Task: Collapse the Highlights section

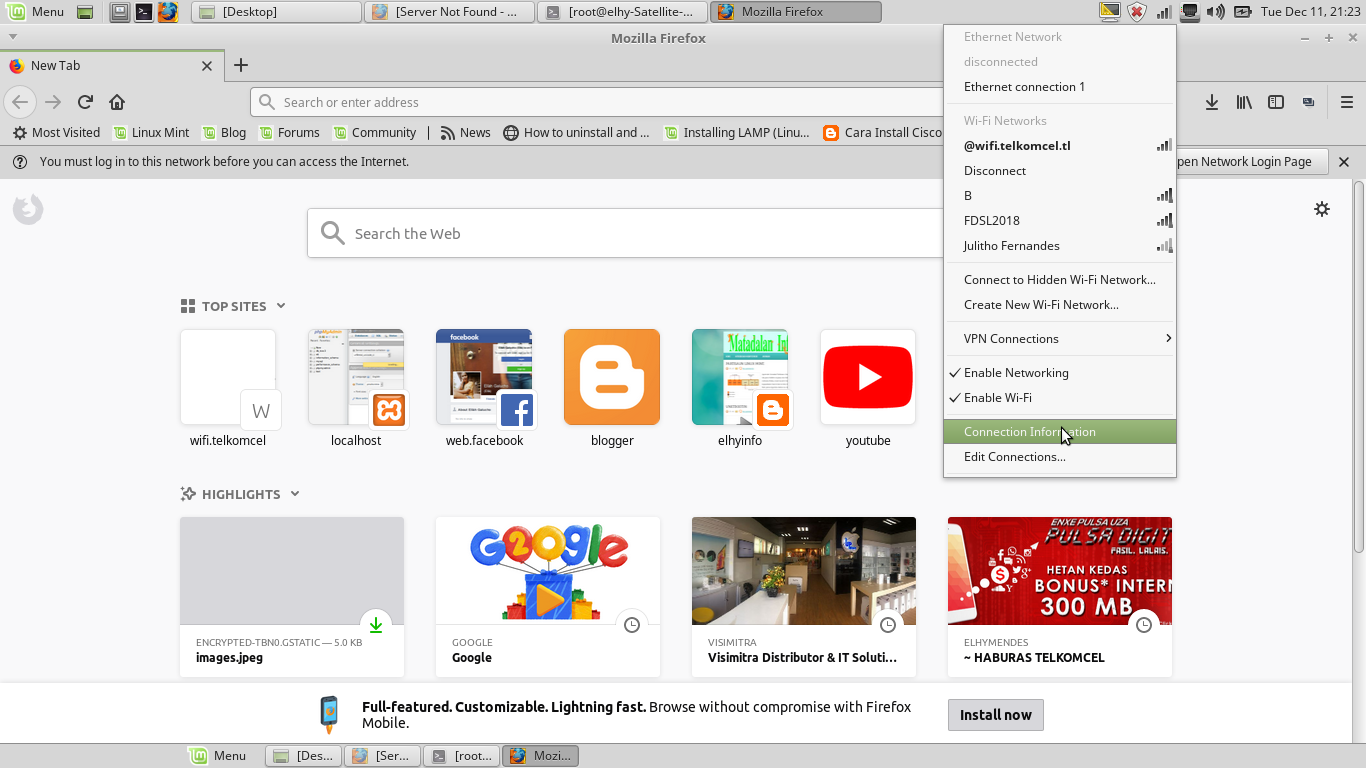Action: pos(295,494)
